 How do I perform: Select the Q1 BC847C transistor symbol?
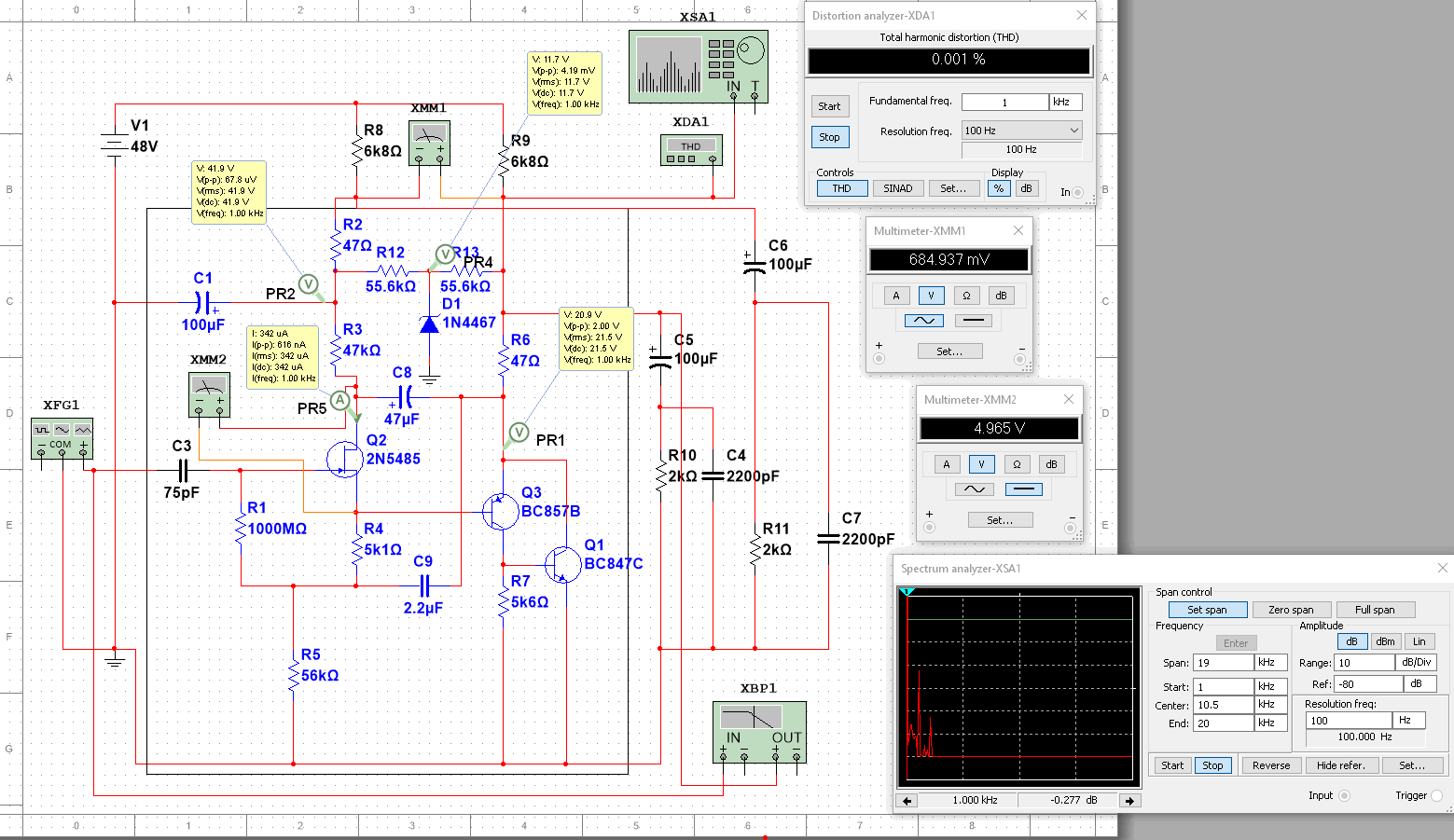coord(561,563)
